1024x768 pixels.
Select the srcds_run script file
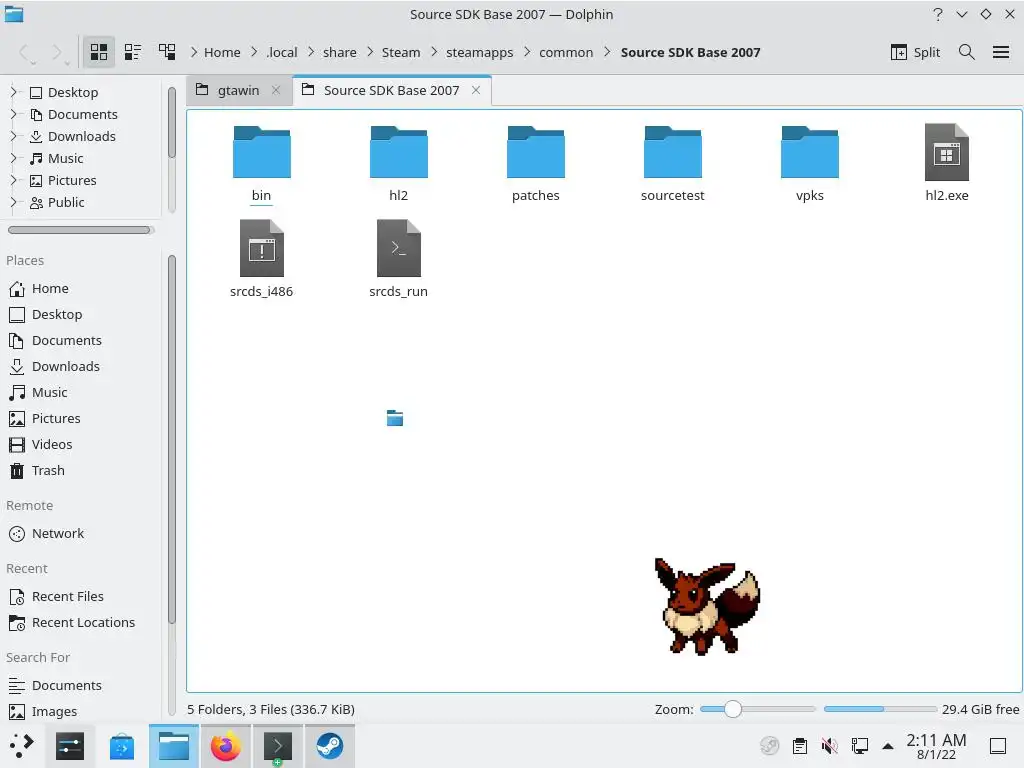point(398,259)
